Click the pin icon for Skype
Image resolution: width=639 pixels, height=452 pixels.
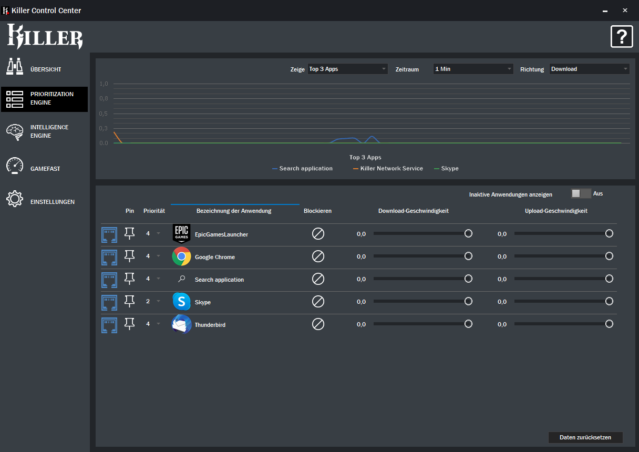pyautogui.click(x=129, y=301)
